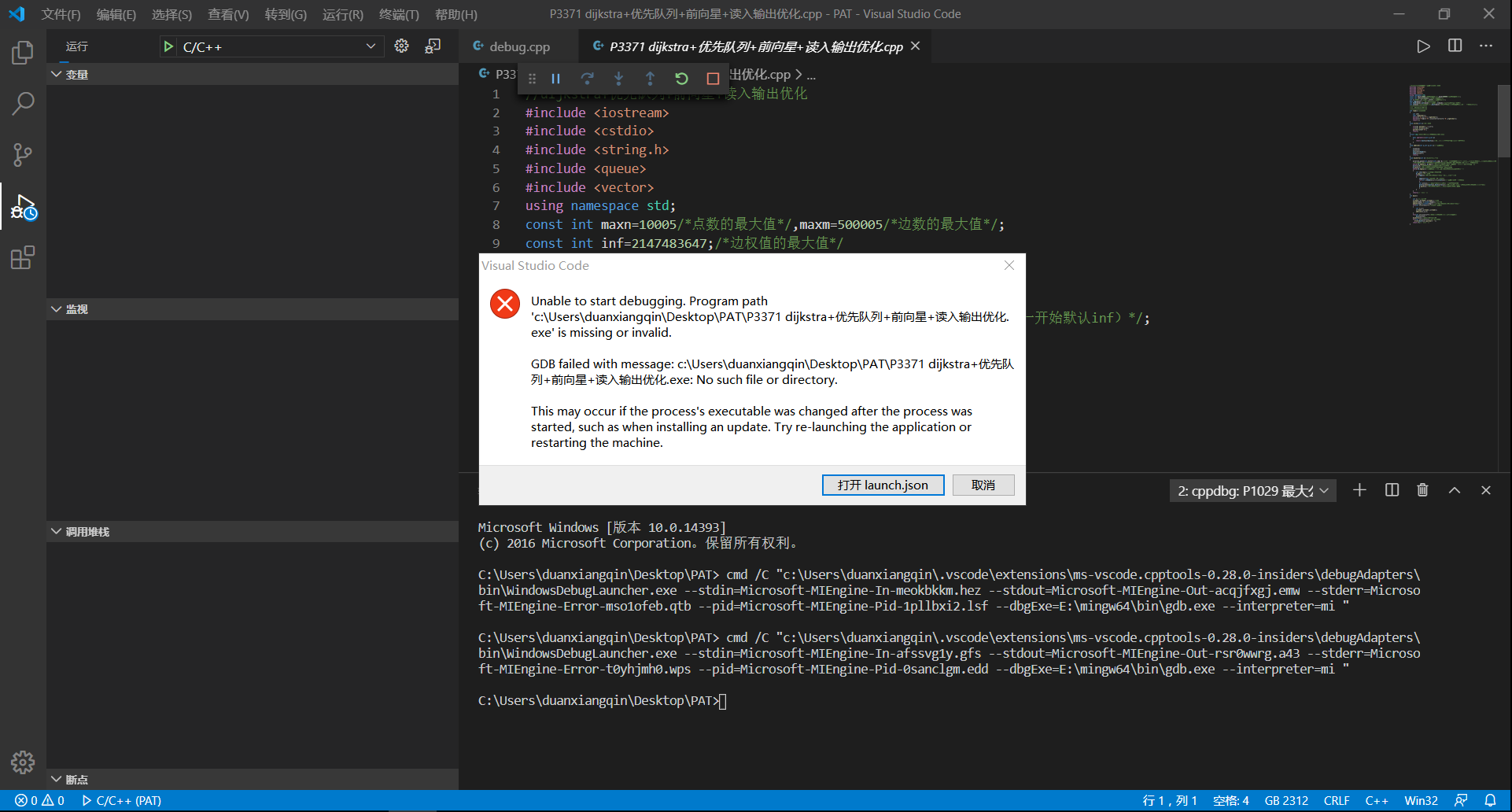Click Win32 configuration in status bar

pos(1421,800)
